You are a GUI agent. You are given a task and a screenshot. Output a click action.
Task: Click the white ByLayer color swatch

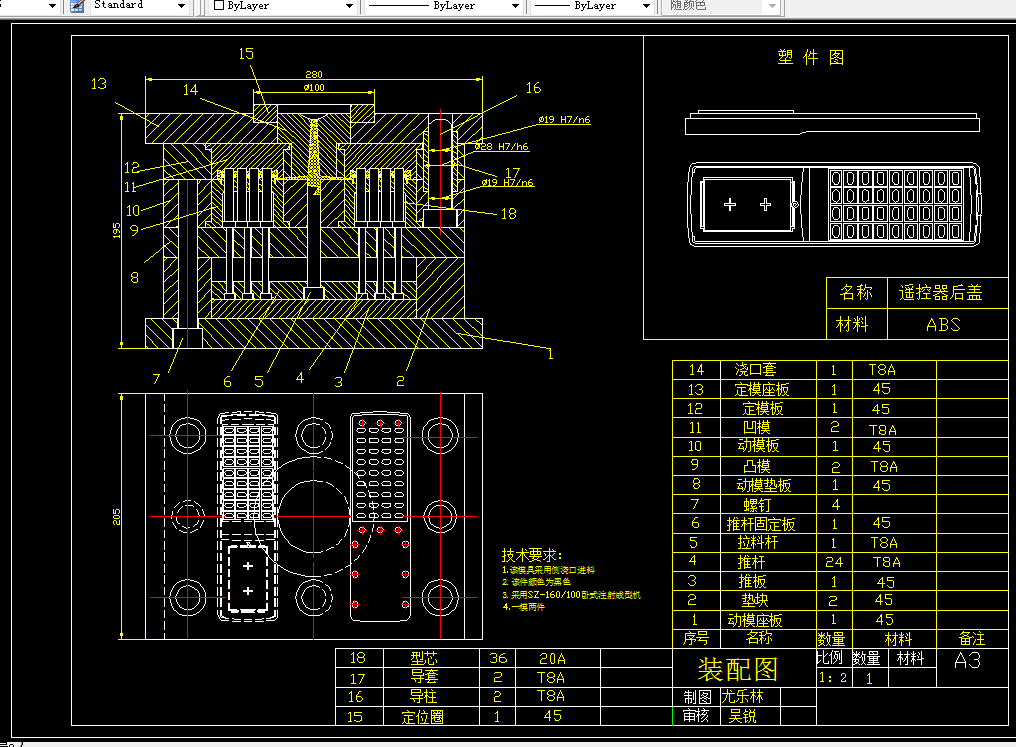click(219, 6)
